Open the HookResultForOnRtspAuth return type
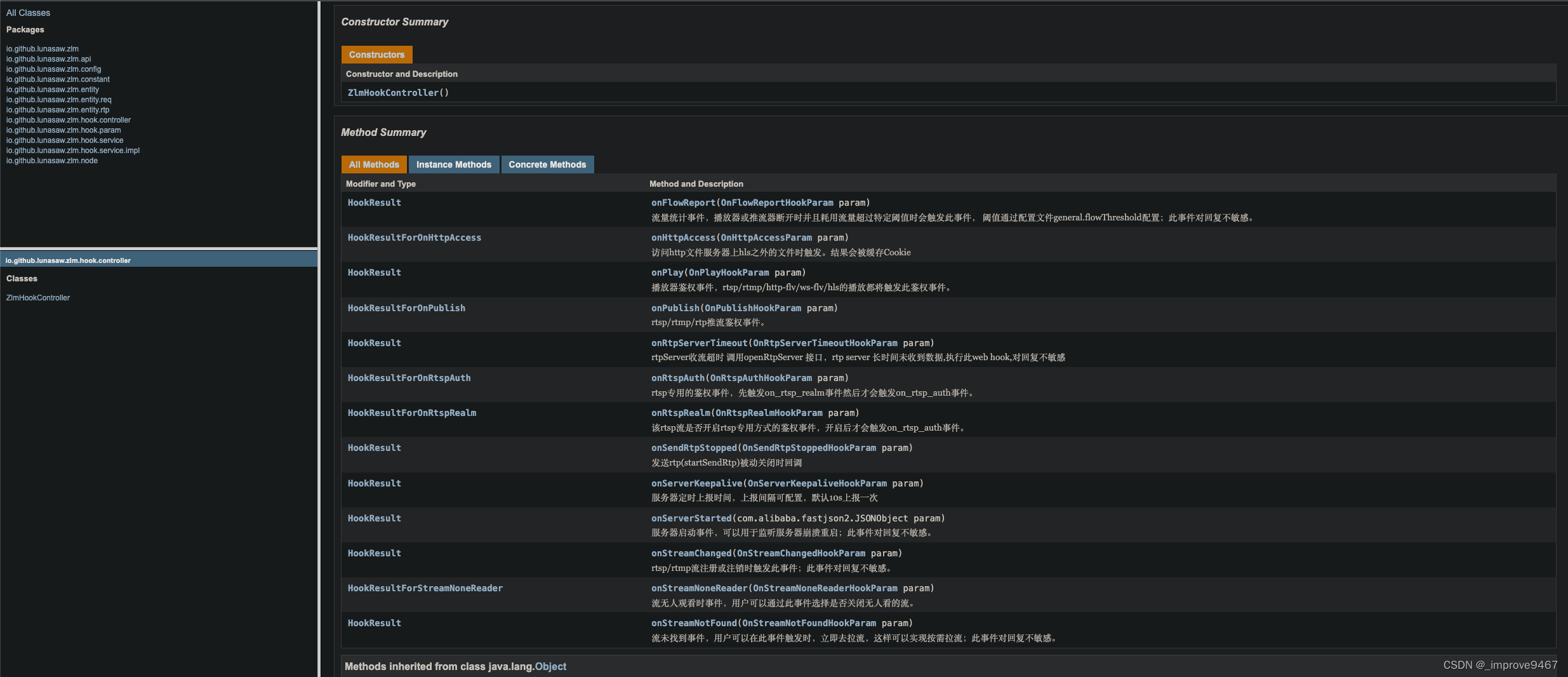The image size is (1568, 677). click(409, 377)
